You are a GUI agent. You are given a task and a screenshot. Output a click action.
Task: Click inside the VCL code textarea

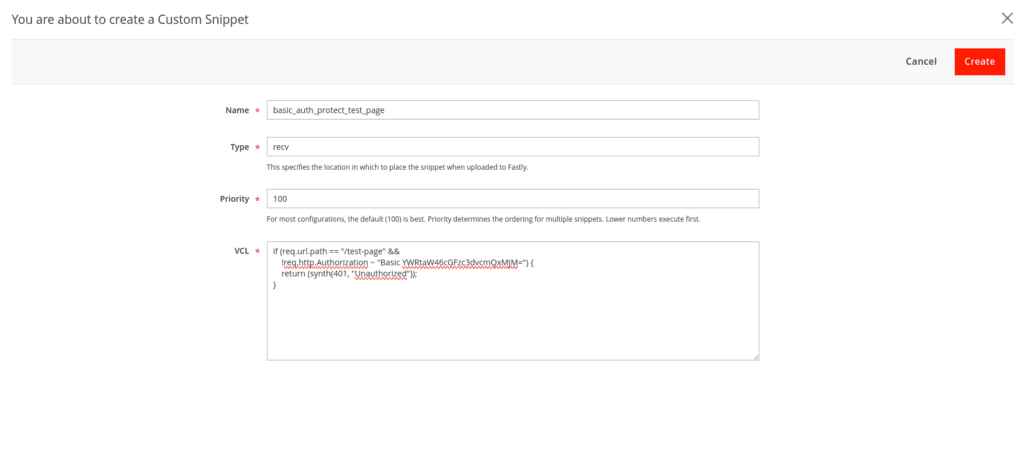[513, 301]
